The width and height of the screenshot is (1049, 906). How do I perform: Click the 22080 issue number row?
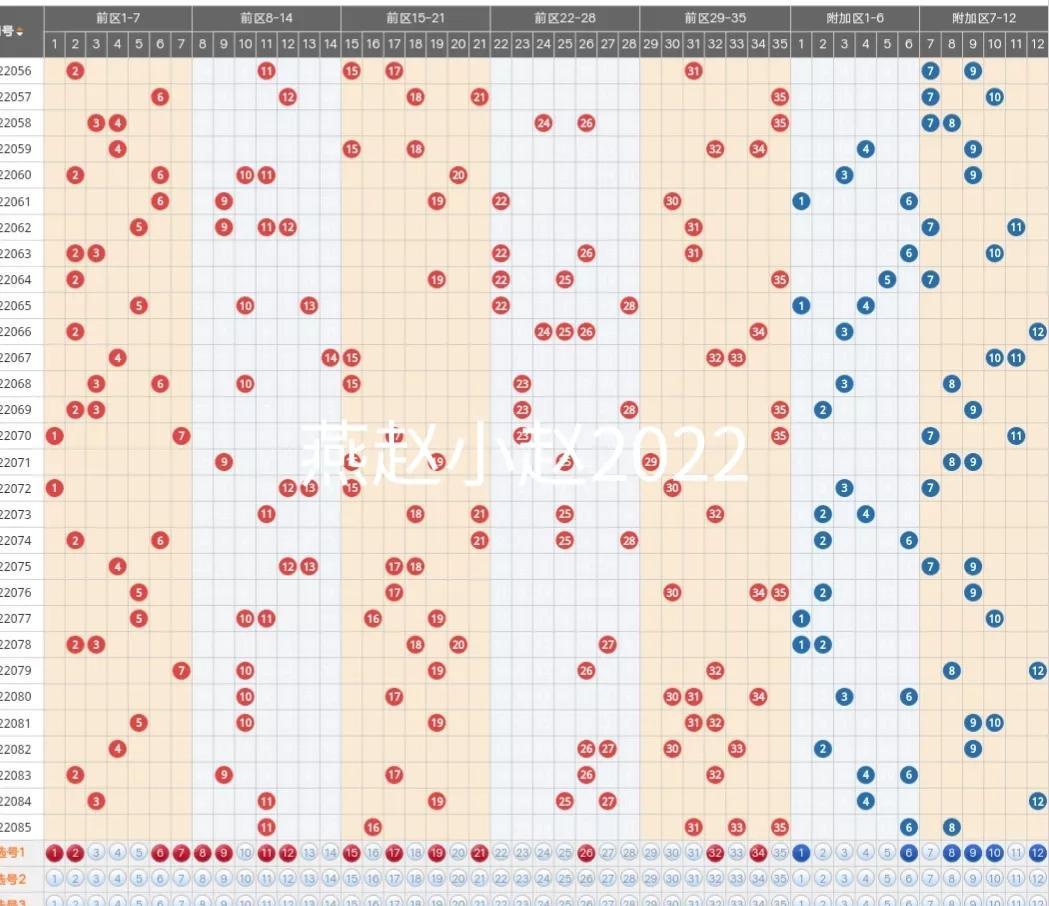click(18, 697)
